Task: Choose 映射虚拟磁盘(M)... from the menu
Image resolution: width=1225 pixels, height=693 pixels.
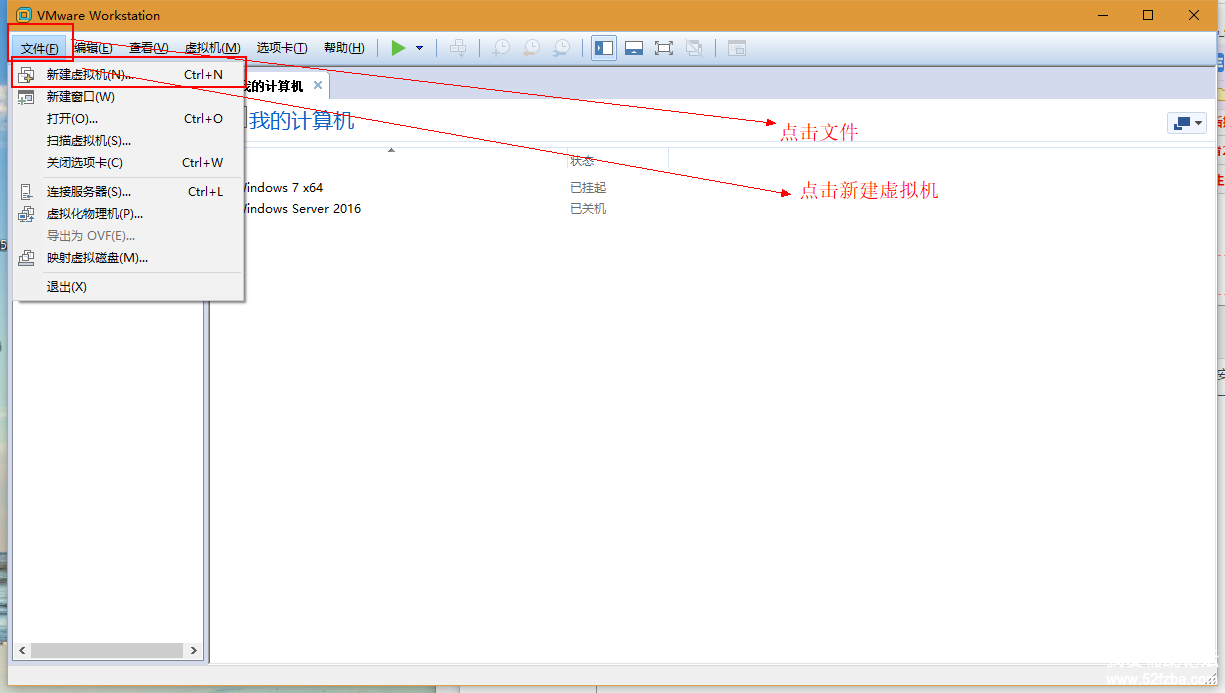Action: (x=127, y=258)
